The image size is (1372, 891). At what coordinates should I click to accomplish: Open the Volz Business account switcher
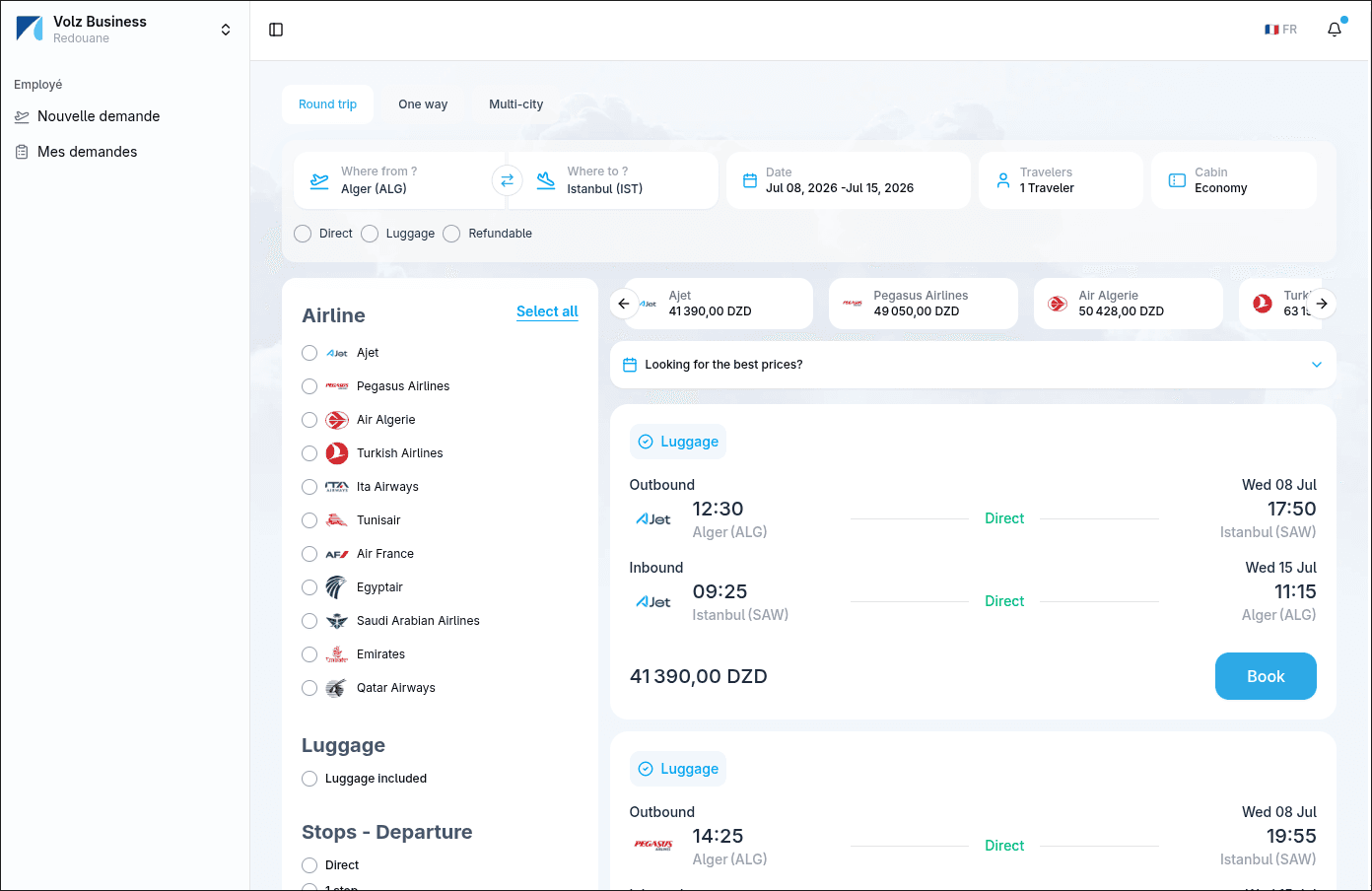click(x=125, y=30)
